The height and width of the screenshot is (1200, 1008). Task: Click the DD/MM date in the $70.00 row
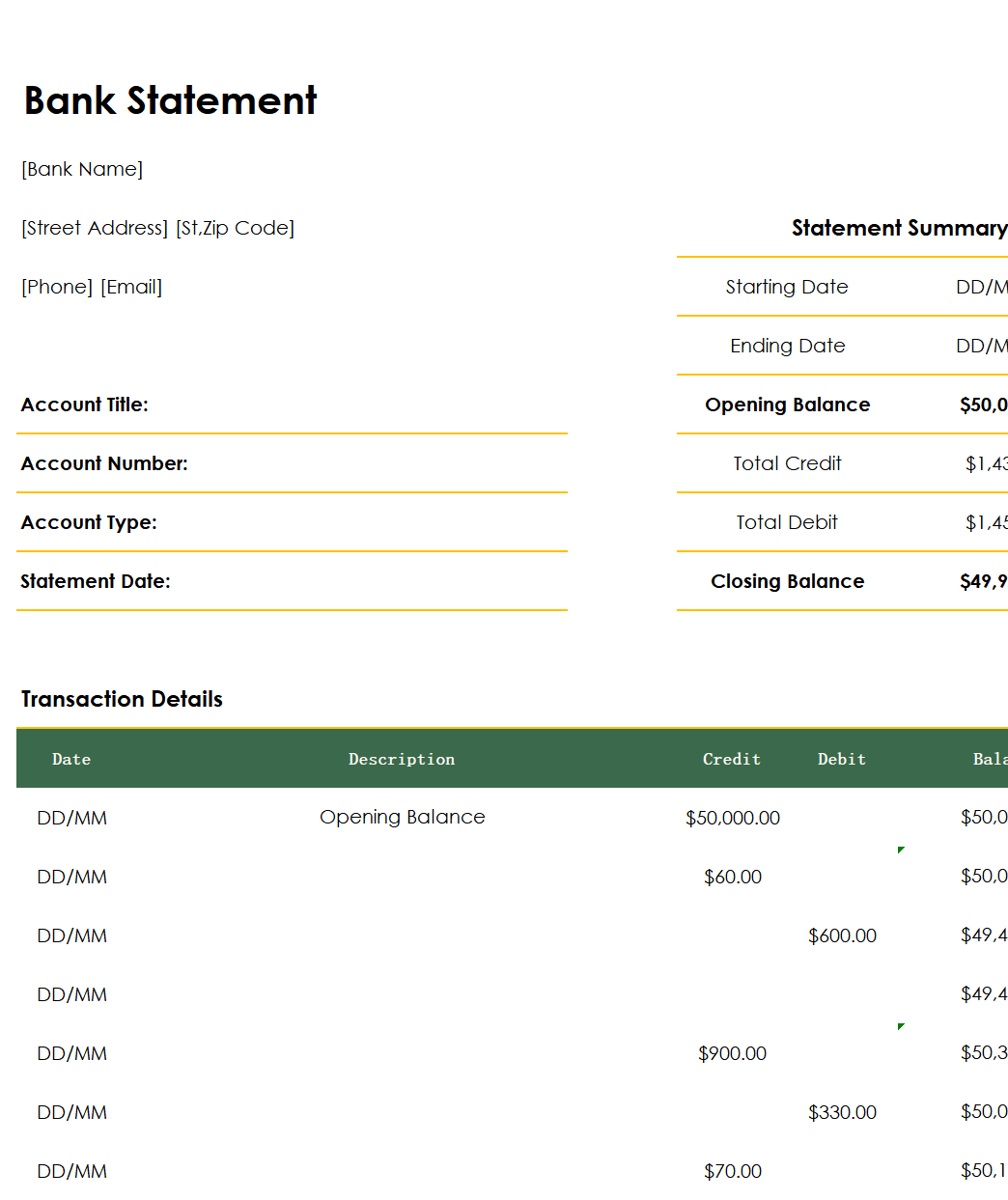point(72,1171)
